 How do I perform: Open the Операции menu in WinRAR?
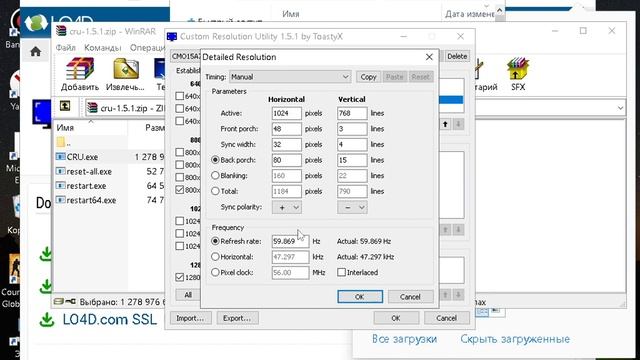147,48
